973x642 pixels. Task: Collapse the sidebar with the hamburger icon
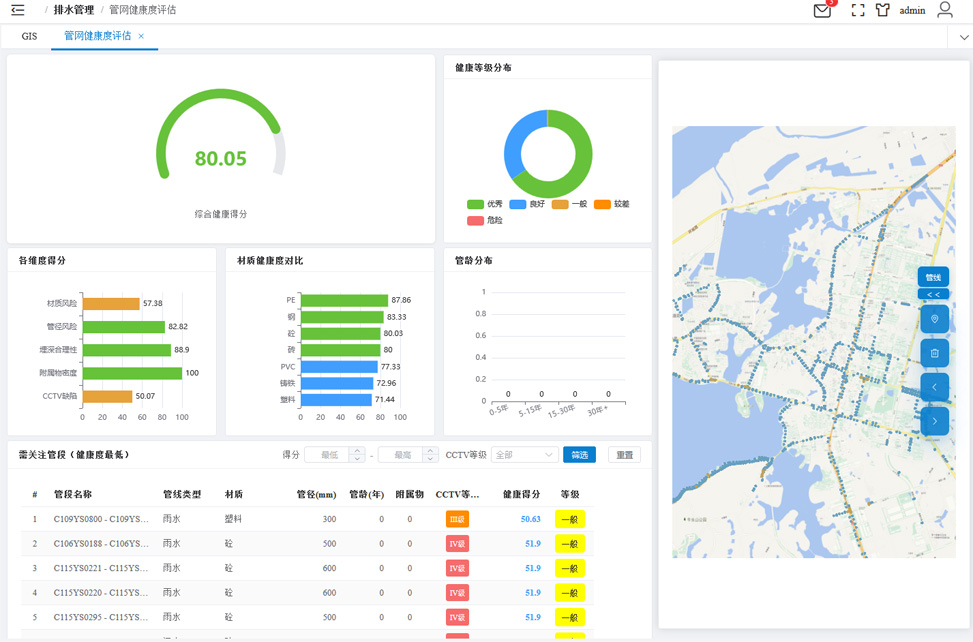click(x=18, y=10)
